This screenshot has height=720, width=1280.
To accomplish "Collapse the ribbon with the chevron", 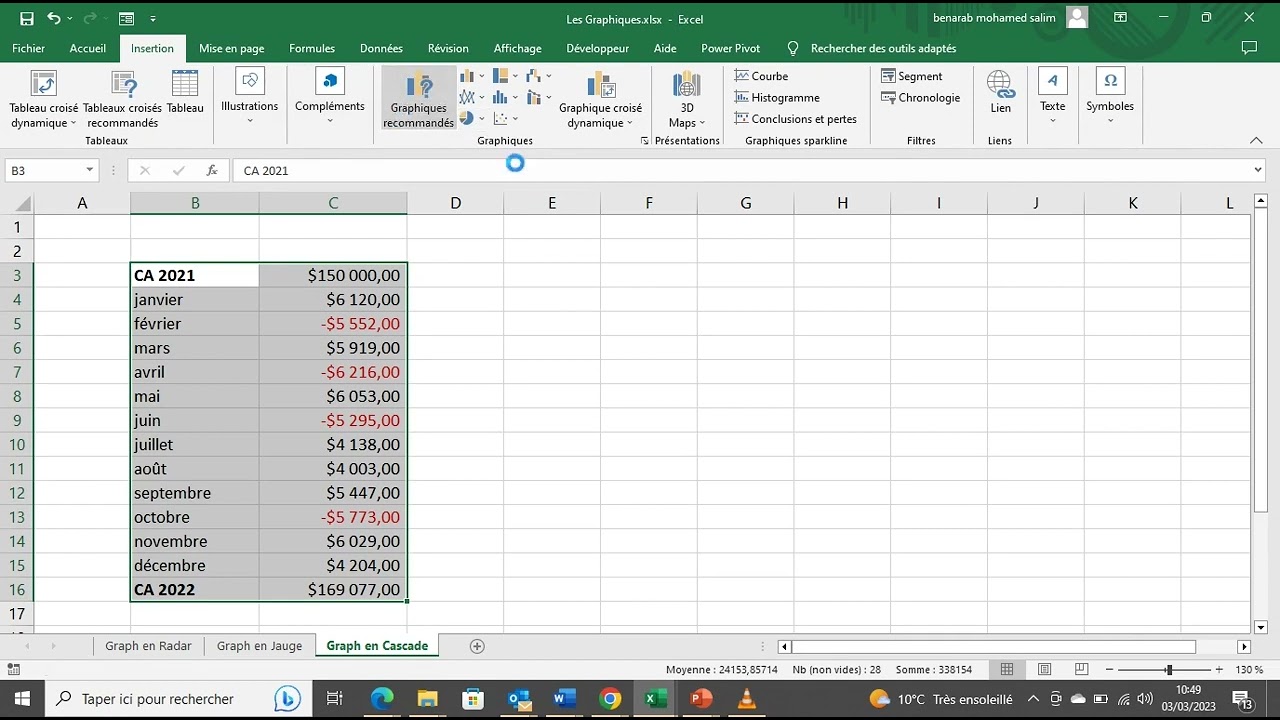I will coord(1256,141).
